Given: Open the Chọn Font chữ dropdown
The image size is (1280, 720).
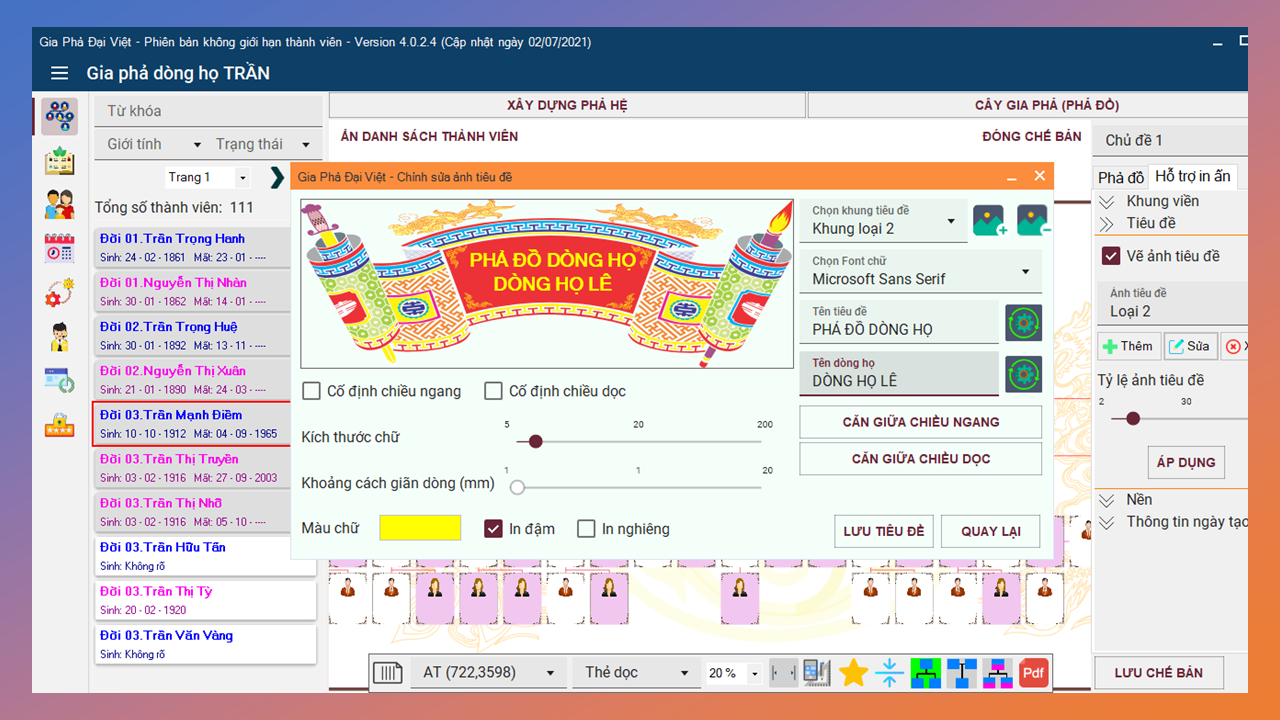Looking at the screenshot, I should [x=921, y=271].
